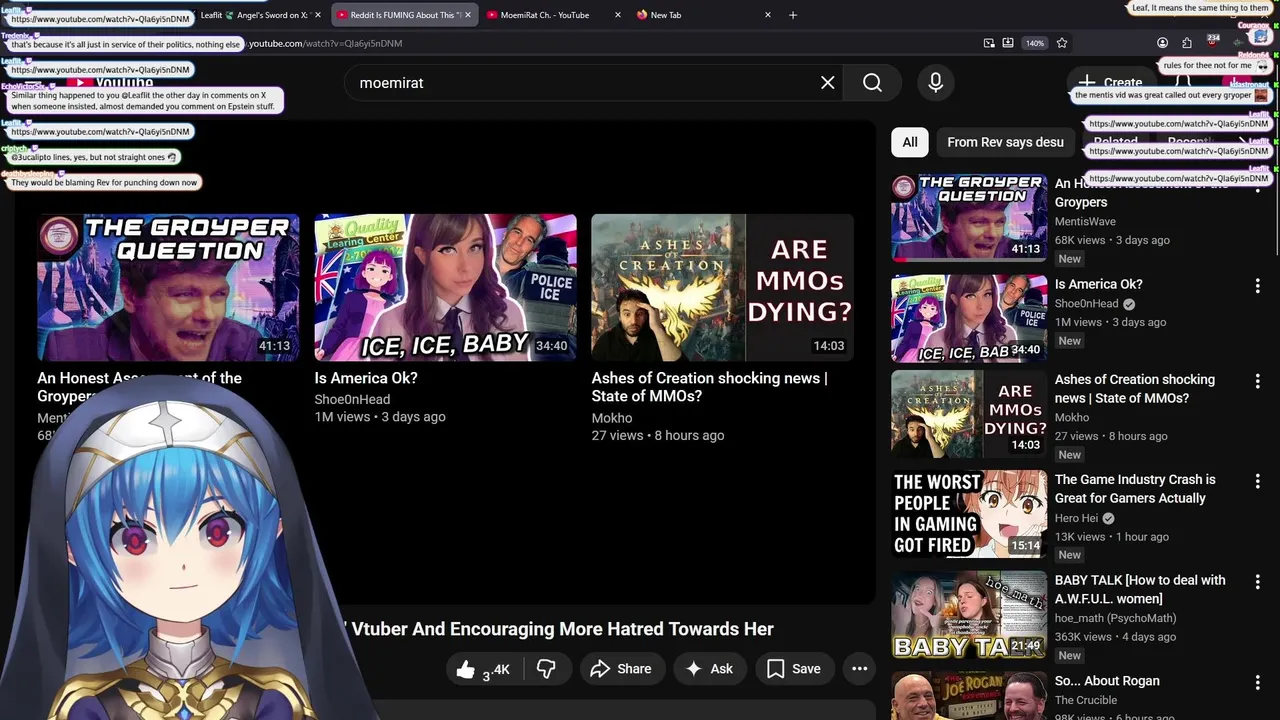This screenshot has height=720, width=1280.
Task: Click the browser address bar URL
Action: (325, 43)
